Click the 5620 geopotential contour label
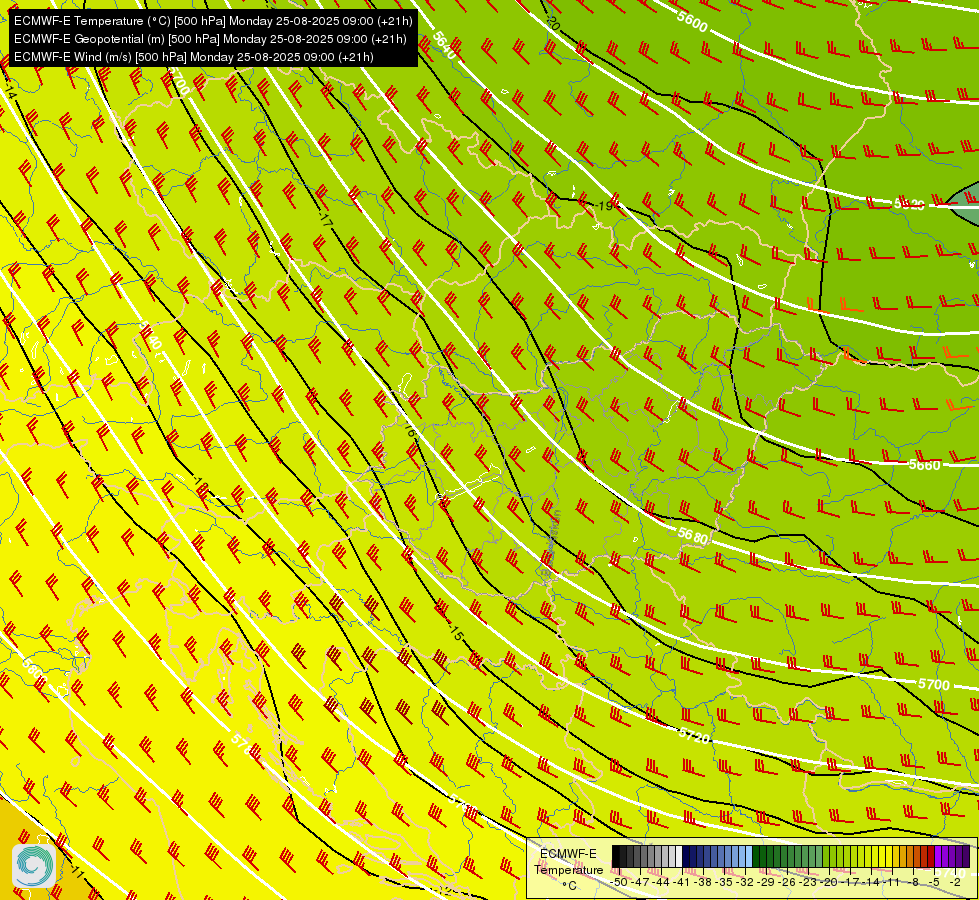This screenshot has width=979, height=900. tap(908, 204)
